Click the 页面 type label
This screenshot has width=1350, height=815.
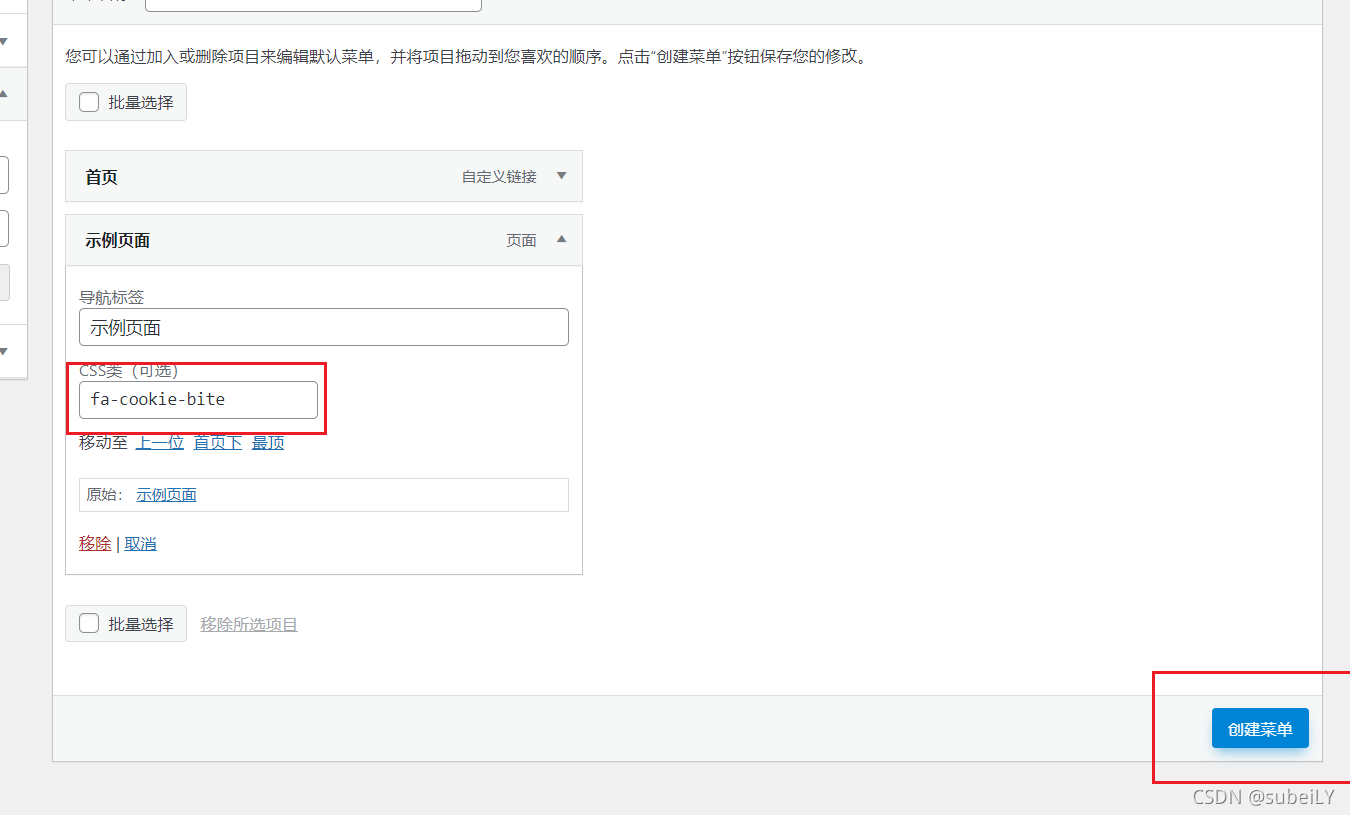pos(521,240)
